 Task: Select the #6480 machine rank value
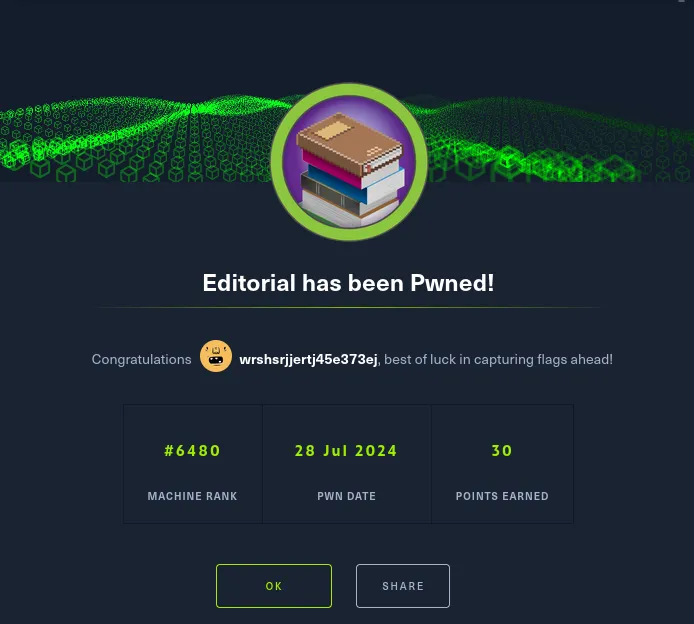point(192,451)
